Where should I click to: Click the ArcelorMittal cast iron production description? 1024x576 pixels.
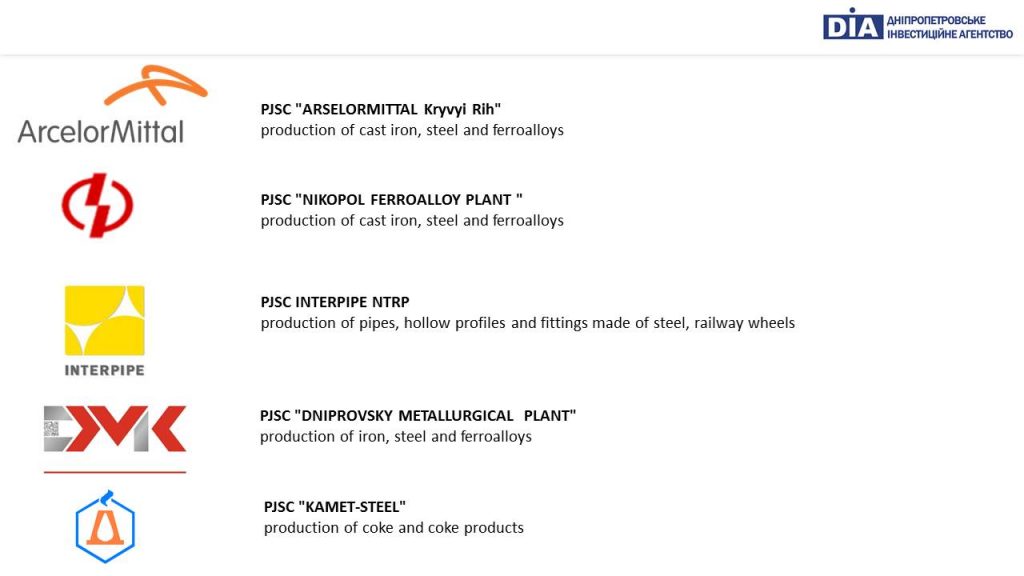point(412,130)
